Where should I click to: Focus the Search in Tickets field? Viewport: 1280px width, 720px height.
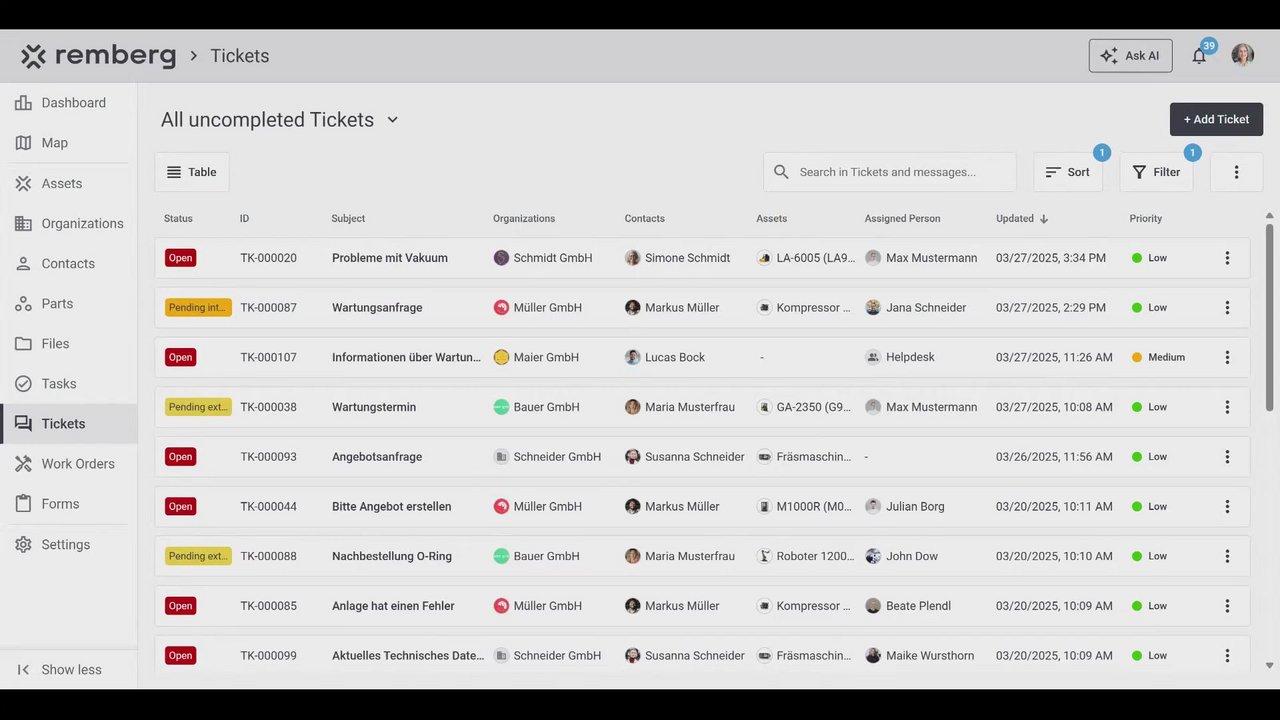click(x=890, y=172)
